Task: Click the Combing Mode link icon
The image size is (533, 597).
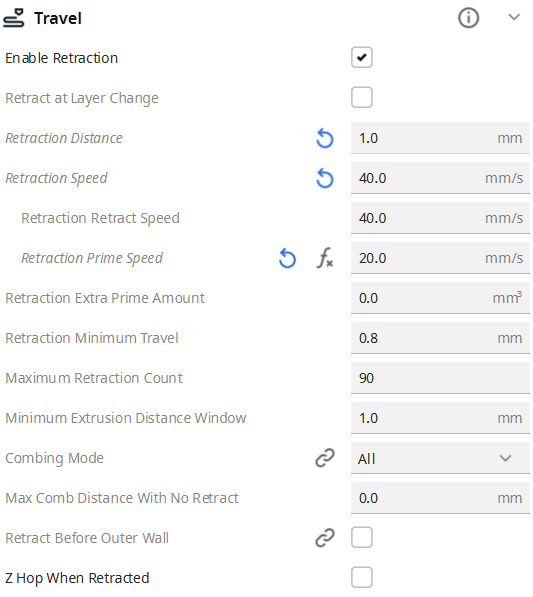Action: [x=325, y=458]
